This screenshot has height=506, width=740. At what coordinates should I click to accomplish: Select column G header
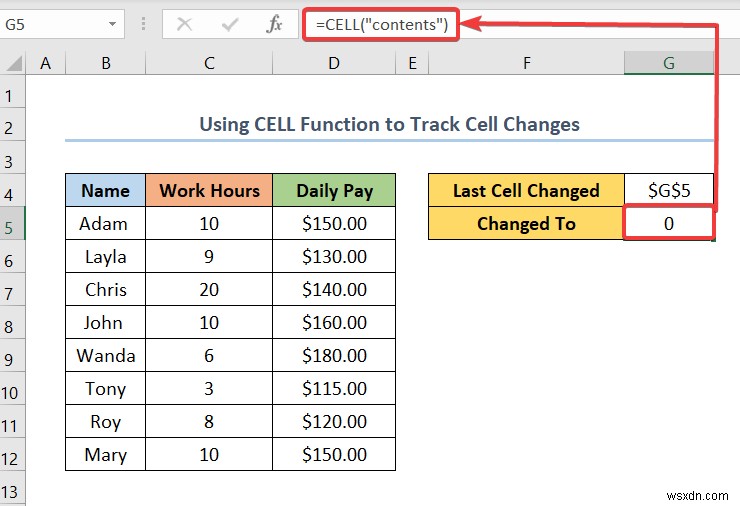[669, 63]
